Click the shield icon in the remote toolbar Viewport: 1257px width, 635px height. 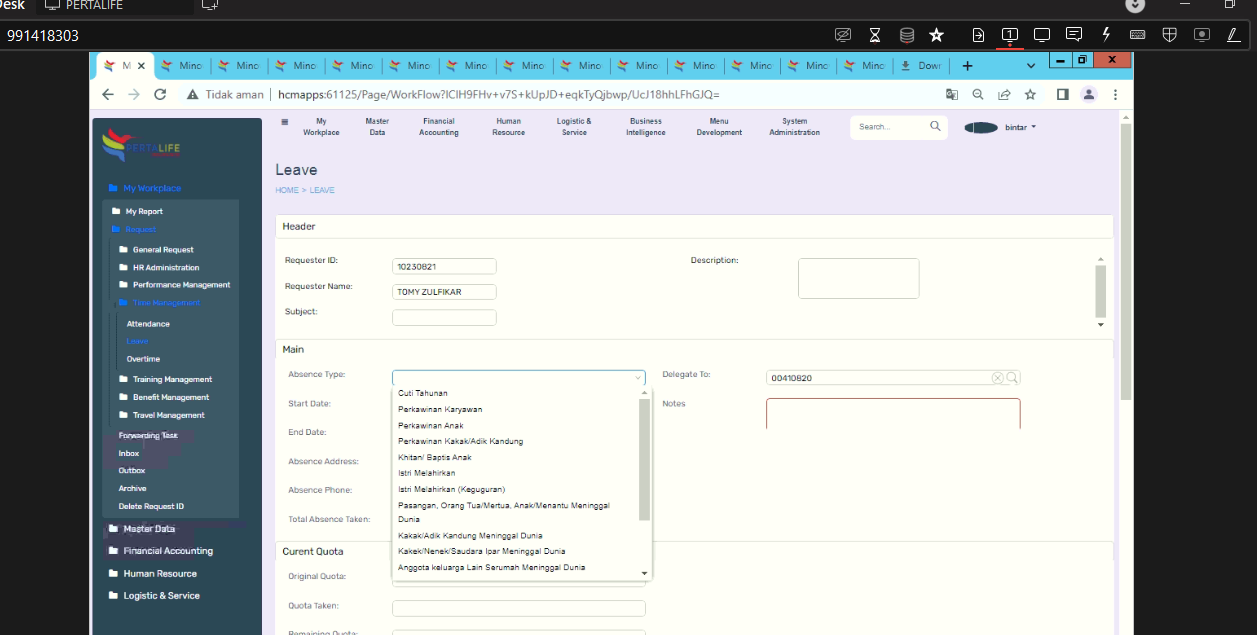tap(1169, 34)
